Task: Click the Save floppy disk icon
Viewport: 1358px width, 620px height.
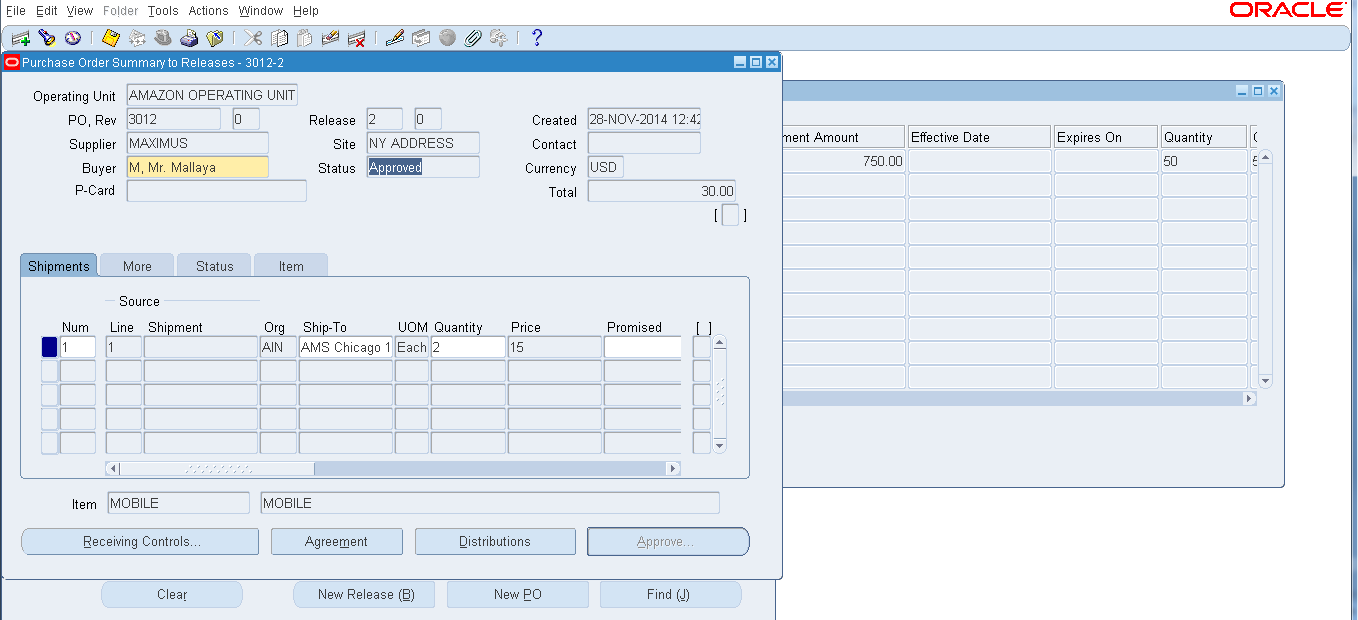Action: [x=111, y=38]
